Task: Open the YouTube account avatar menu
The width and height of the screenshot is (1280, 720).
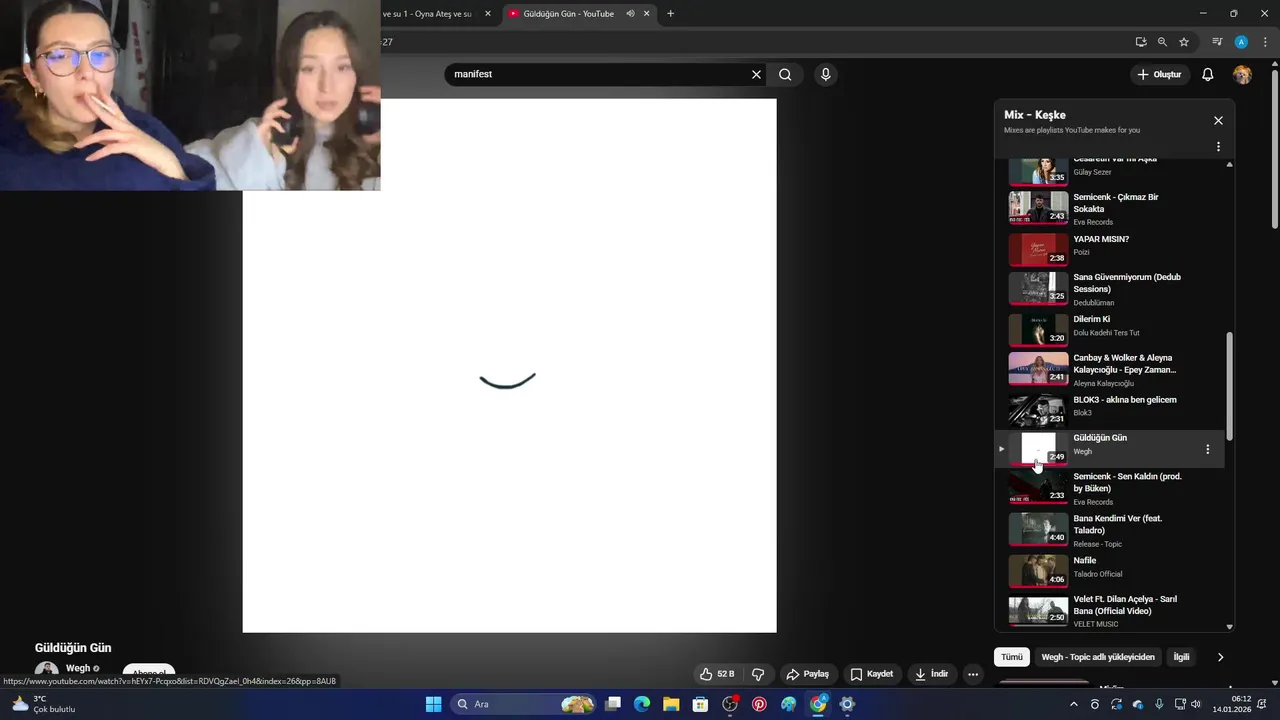Action: point(1242,74)
